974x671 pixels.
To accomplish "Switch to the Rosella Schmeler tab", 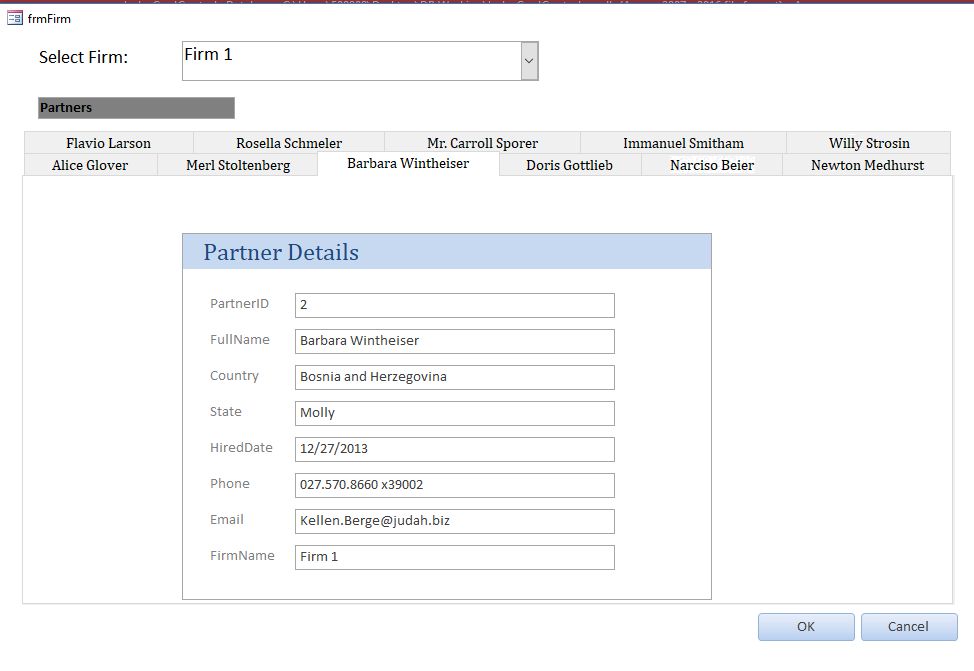I will [289, 143].
